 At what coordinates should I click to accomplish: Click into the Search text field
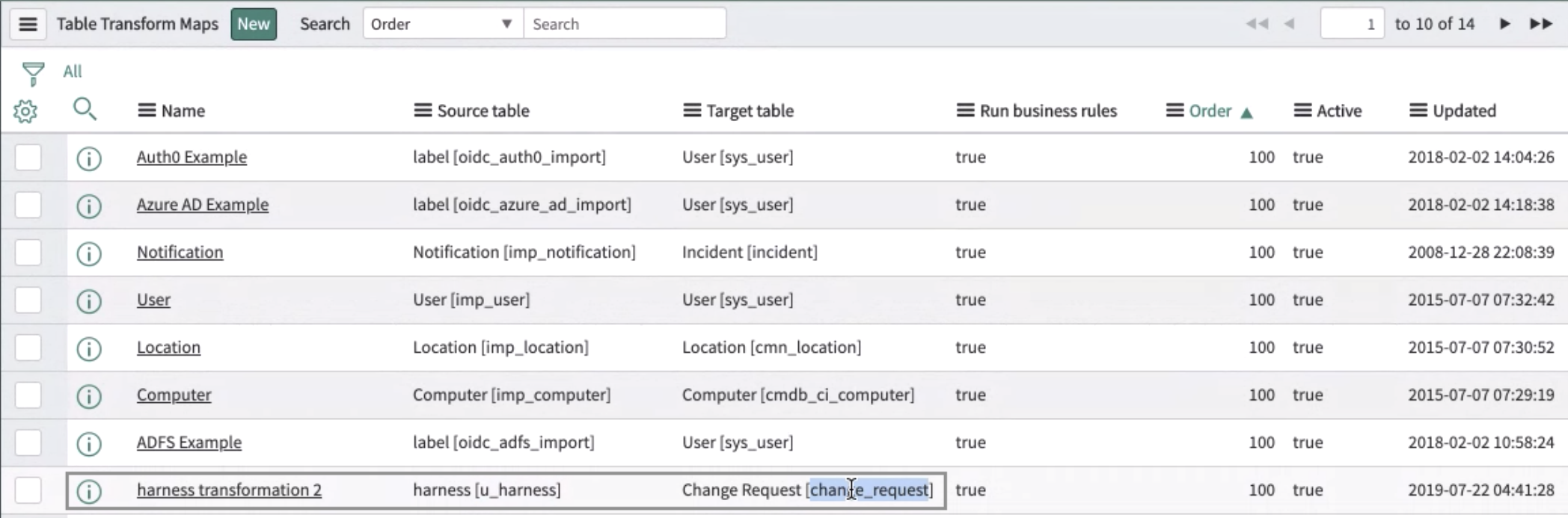pyautogui.click(x=624, y=24)
